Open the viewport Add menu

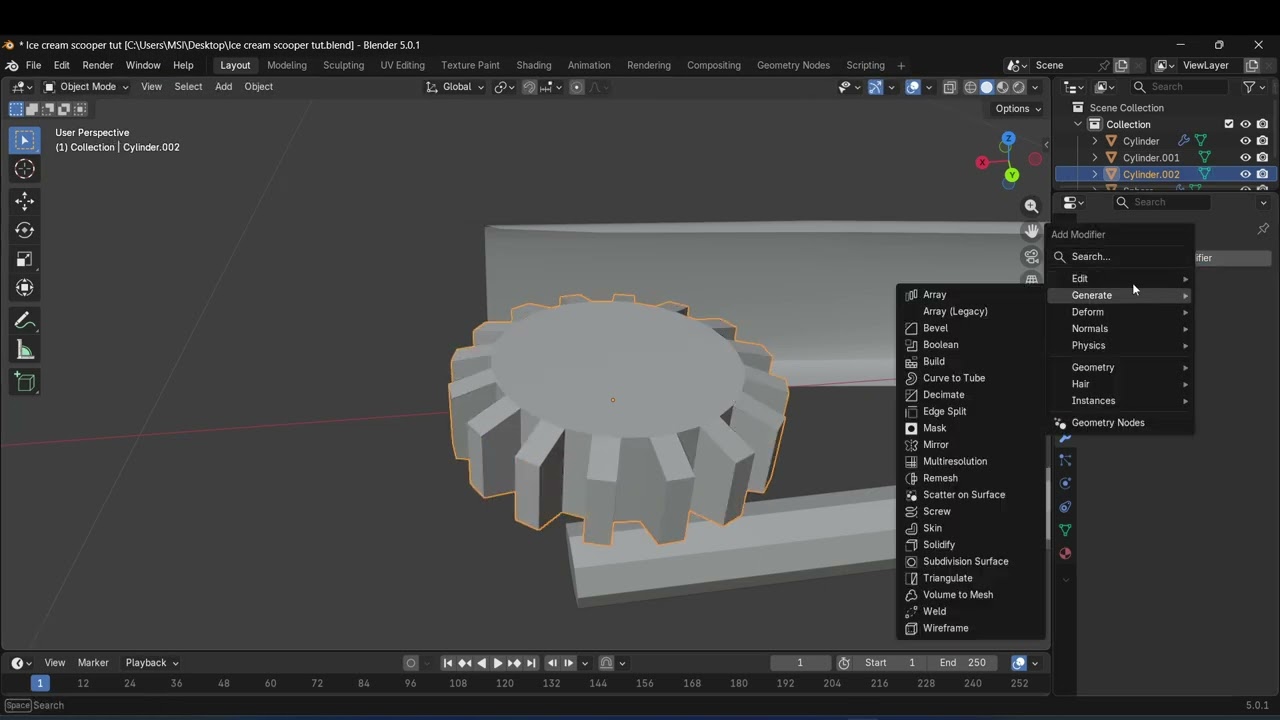[223, 87]
